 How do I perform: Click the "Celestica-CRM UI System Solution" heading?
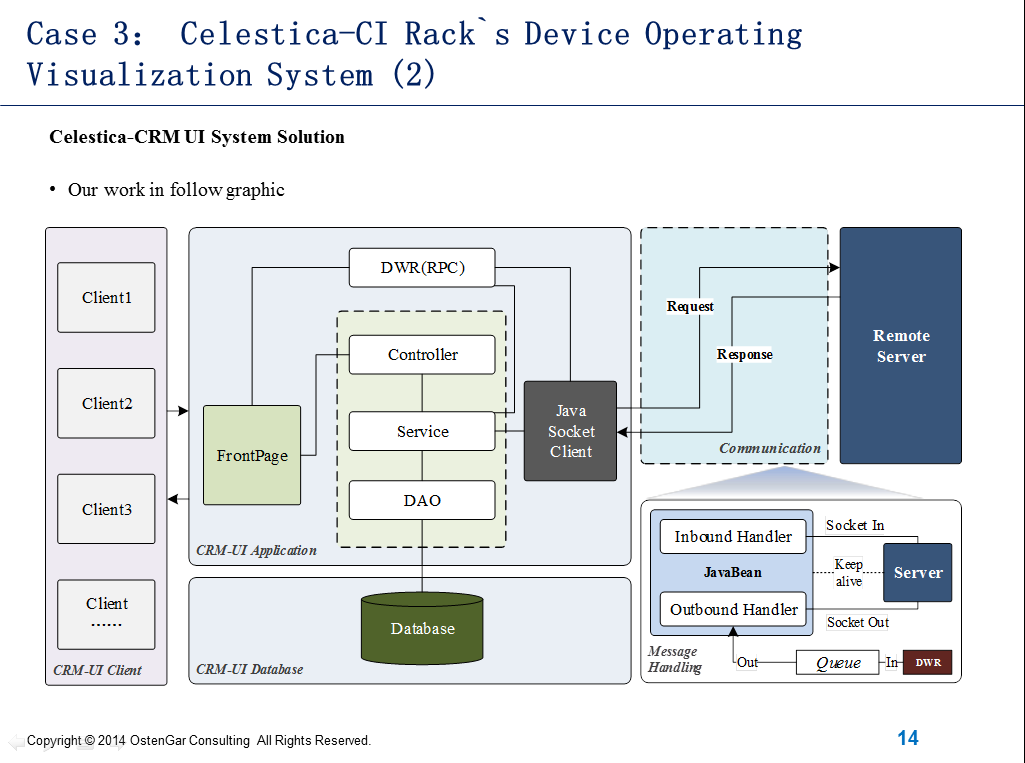[x=197, y=137]
